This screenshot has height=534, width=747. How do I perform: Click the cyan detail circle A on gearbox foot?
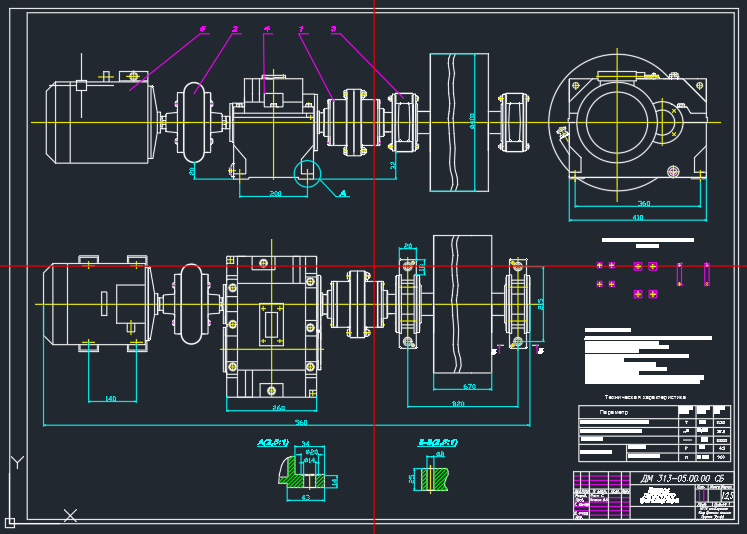click(307, 174)
